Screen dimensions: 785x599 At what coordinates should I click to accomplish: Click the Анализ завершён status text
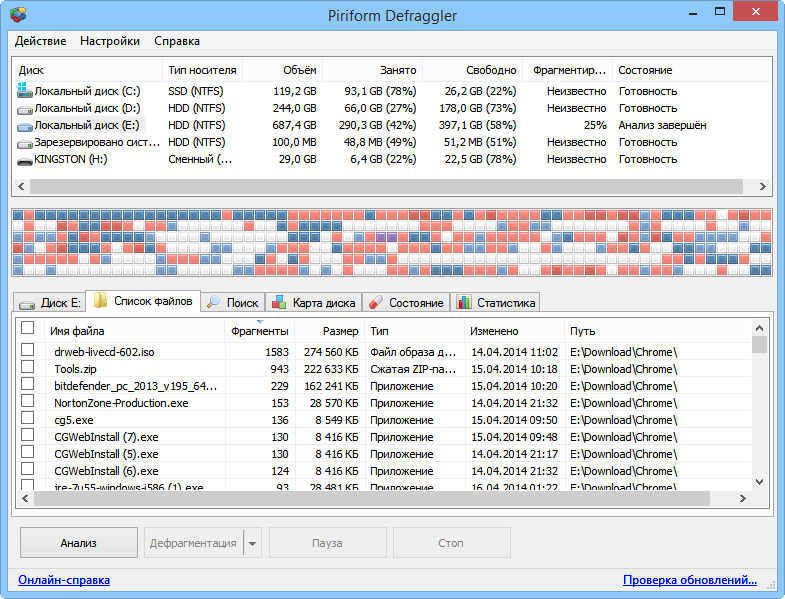pyautogui.click(x=662, y=125)
